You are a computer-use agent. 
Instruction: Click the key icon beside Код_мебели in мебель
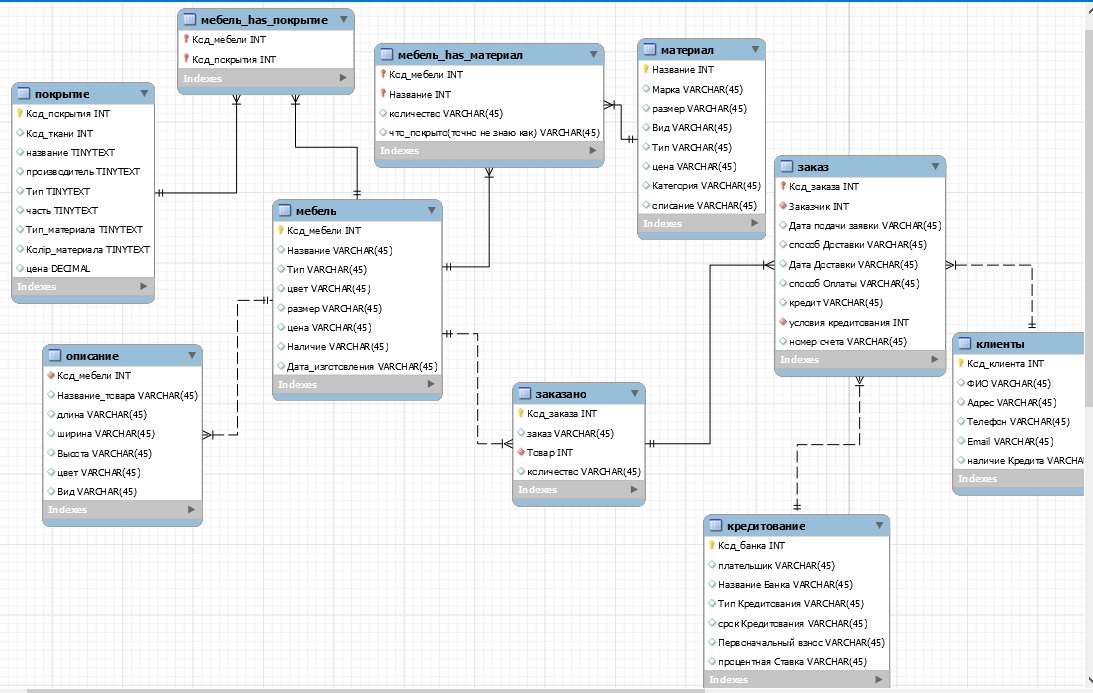281,231
